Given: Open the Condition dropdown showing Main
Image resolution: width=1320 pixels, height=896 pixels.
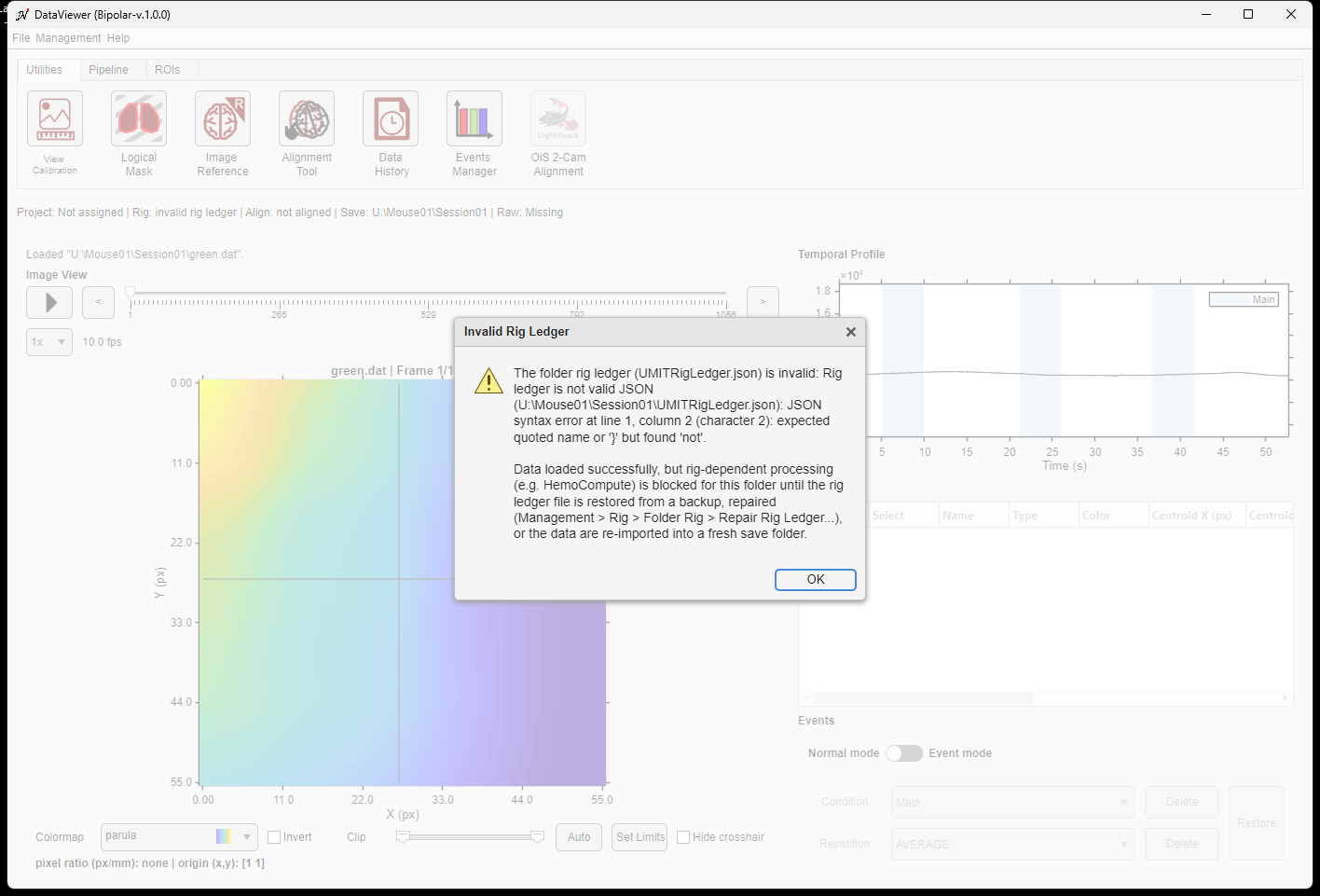Looking at the screenshot, I should click(x=1013, y=802).
